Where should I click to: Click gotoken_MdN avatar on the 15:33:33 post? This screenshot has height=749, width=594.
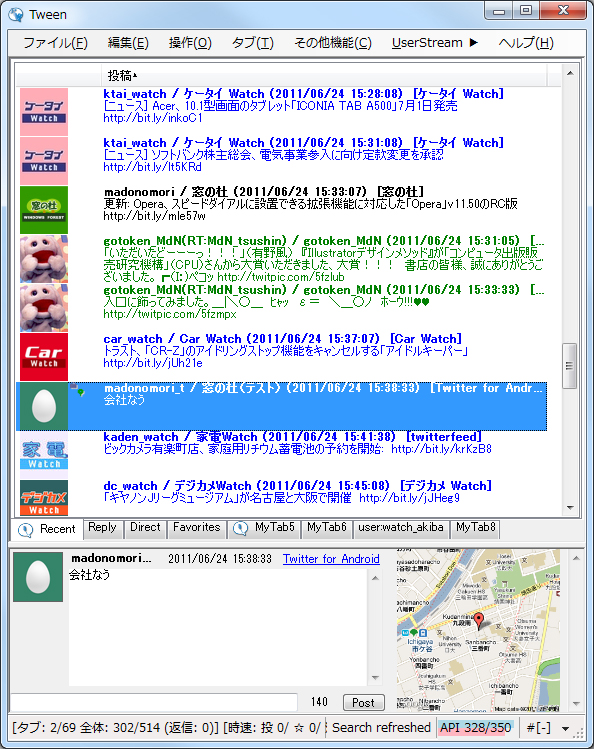(x=44, y=308)
